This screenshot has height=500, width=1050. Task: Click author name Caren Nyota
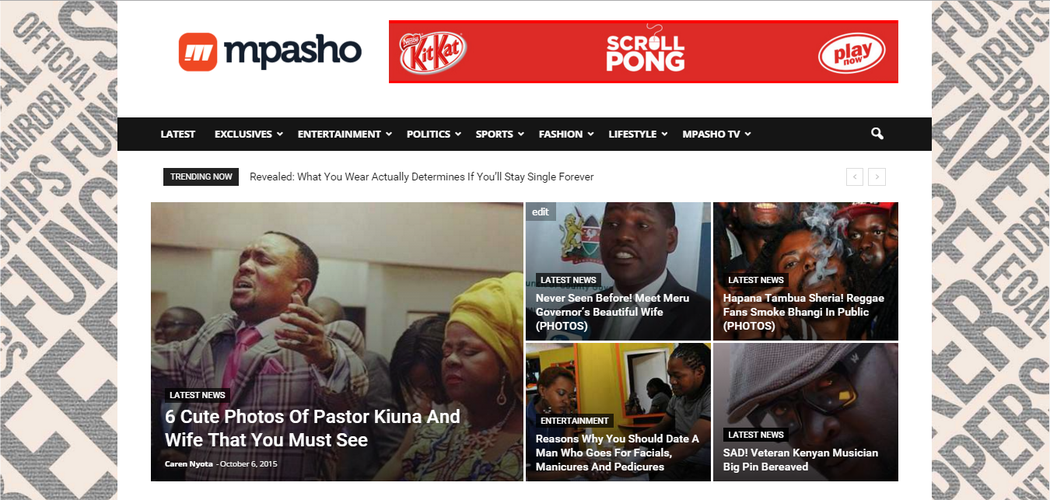[x=189, y=463]
